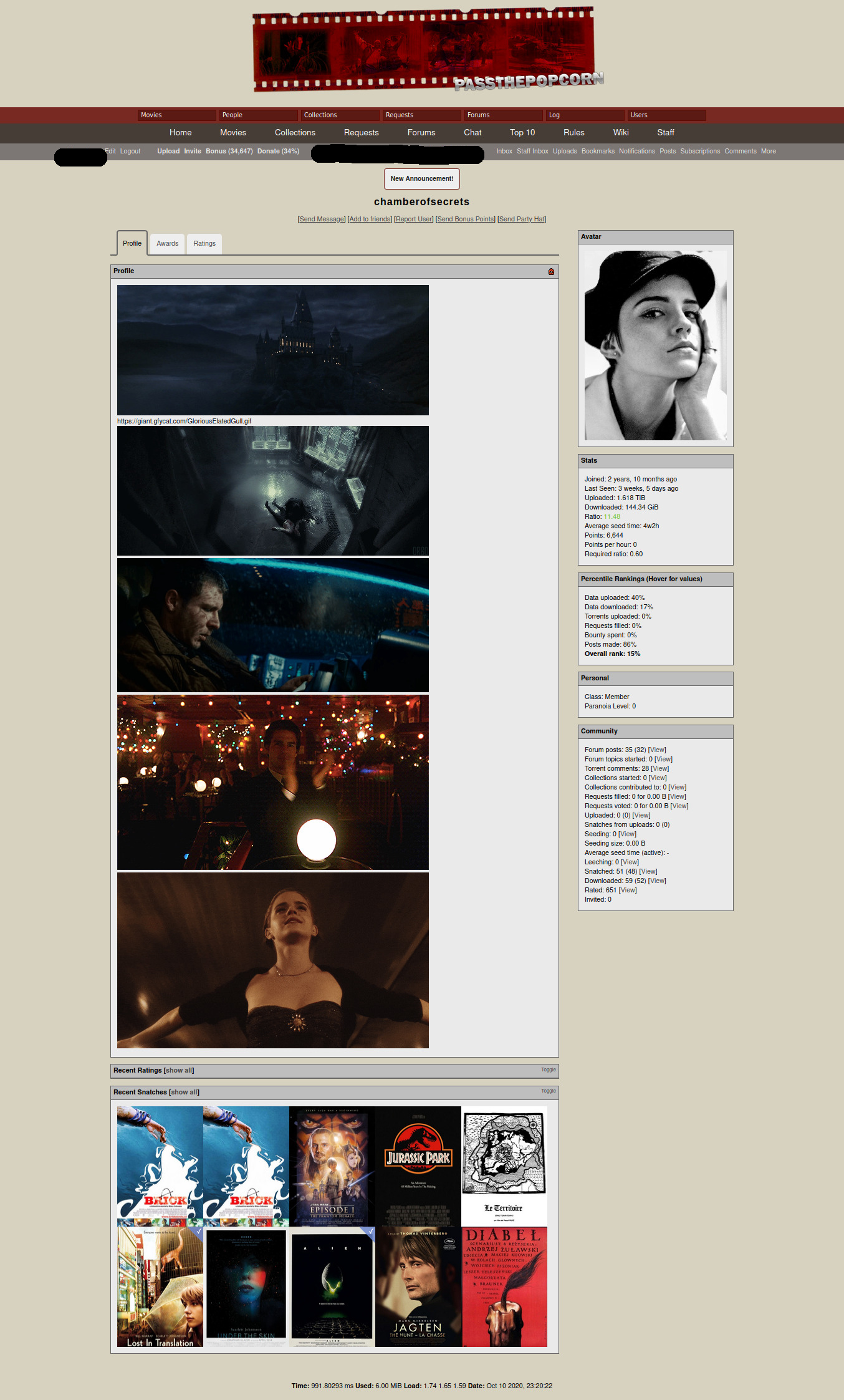Click the Invite link
The image size is (844, 1400).
193,151
